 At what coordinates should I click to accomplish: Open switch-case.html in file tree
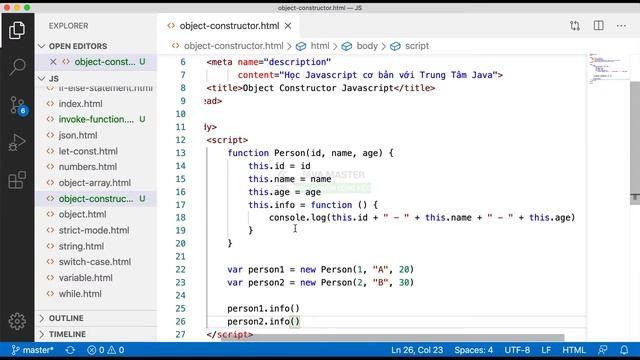pos(95,262)
